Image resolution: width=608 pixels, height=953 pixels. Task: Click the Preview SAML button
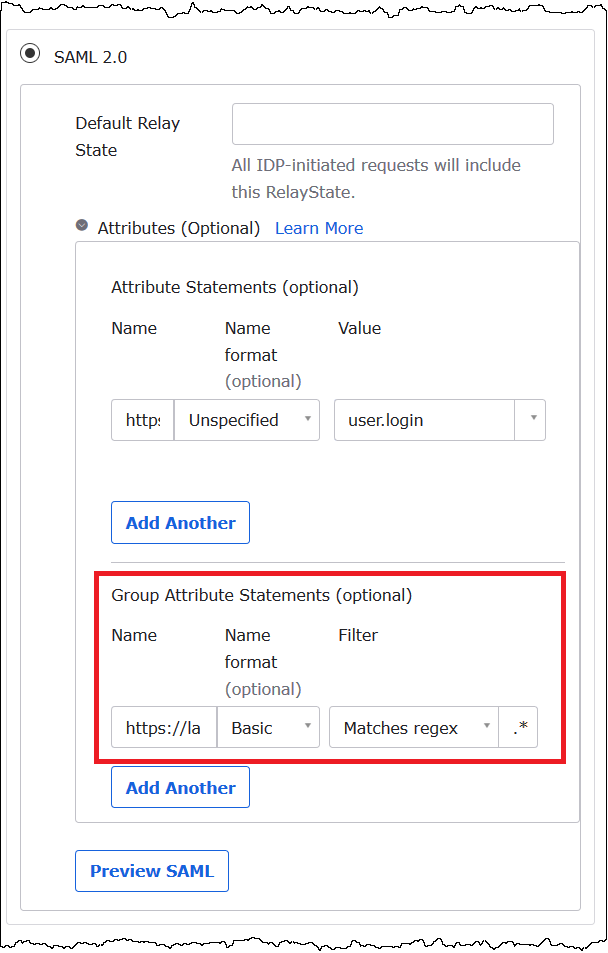coord(151,871)
